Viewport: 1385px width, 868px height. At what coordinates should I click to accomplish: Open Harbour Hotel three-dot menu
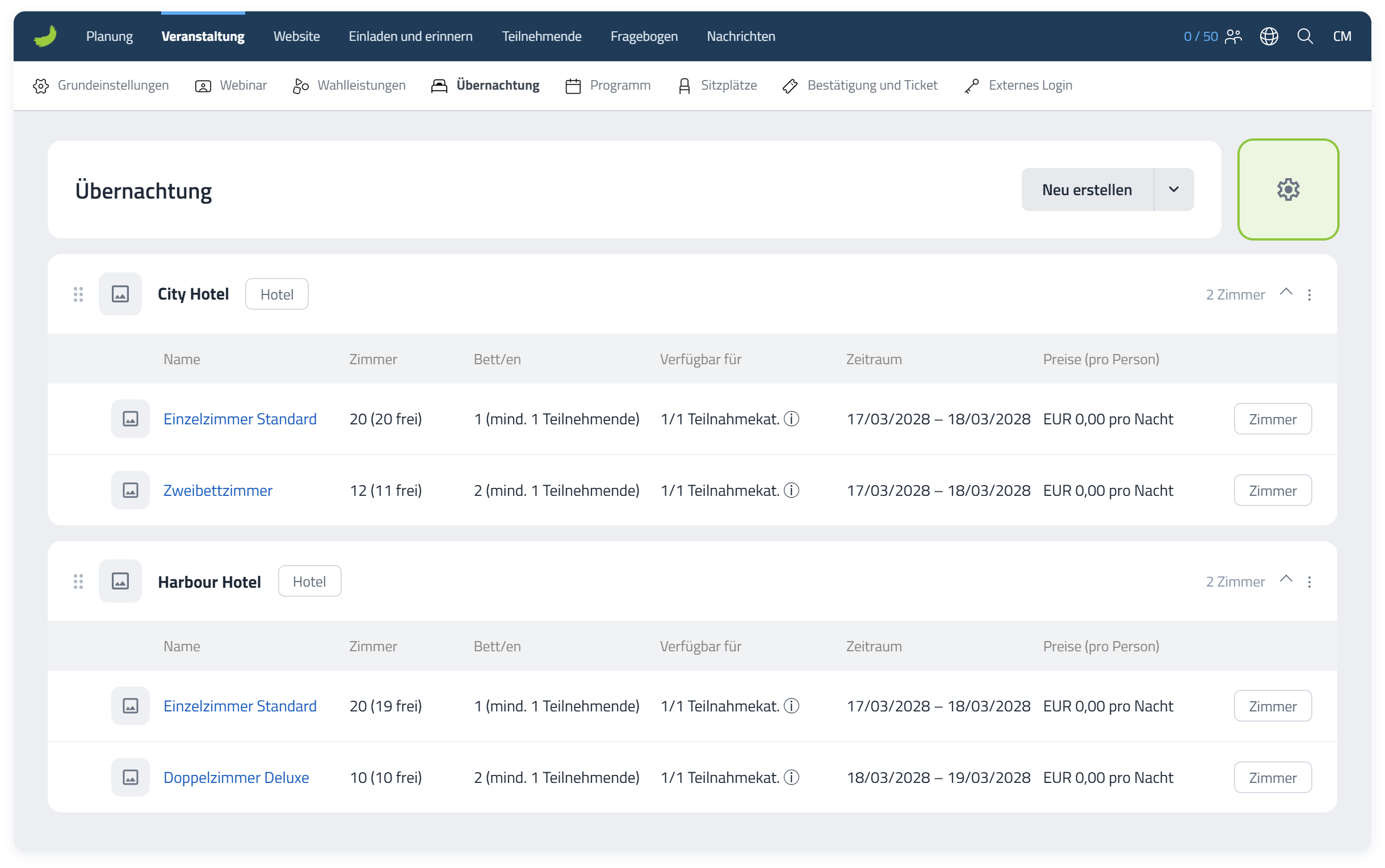click(1309, 582)
